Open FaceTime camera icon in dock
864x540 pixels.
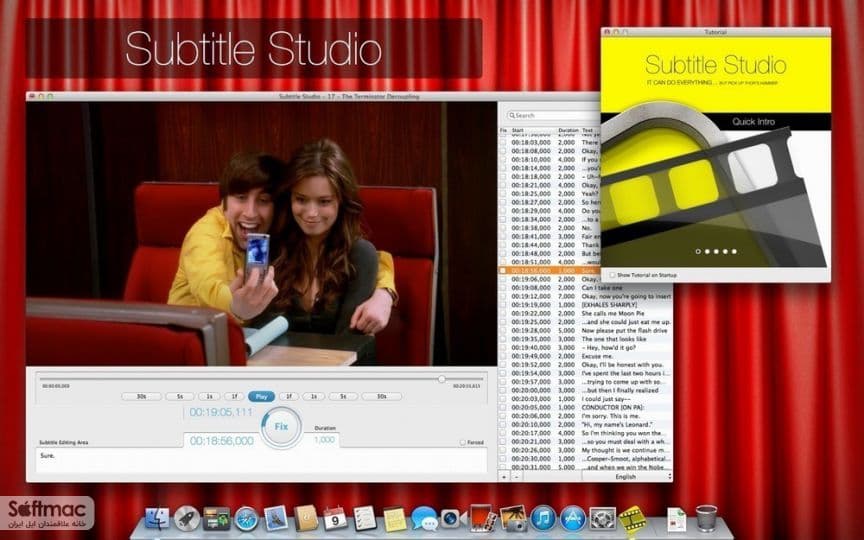pyautogui.click(x=452, y=519)
